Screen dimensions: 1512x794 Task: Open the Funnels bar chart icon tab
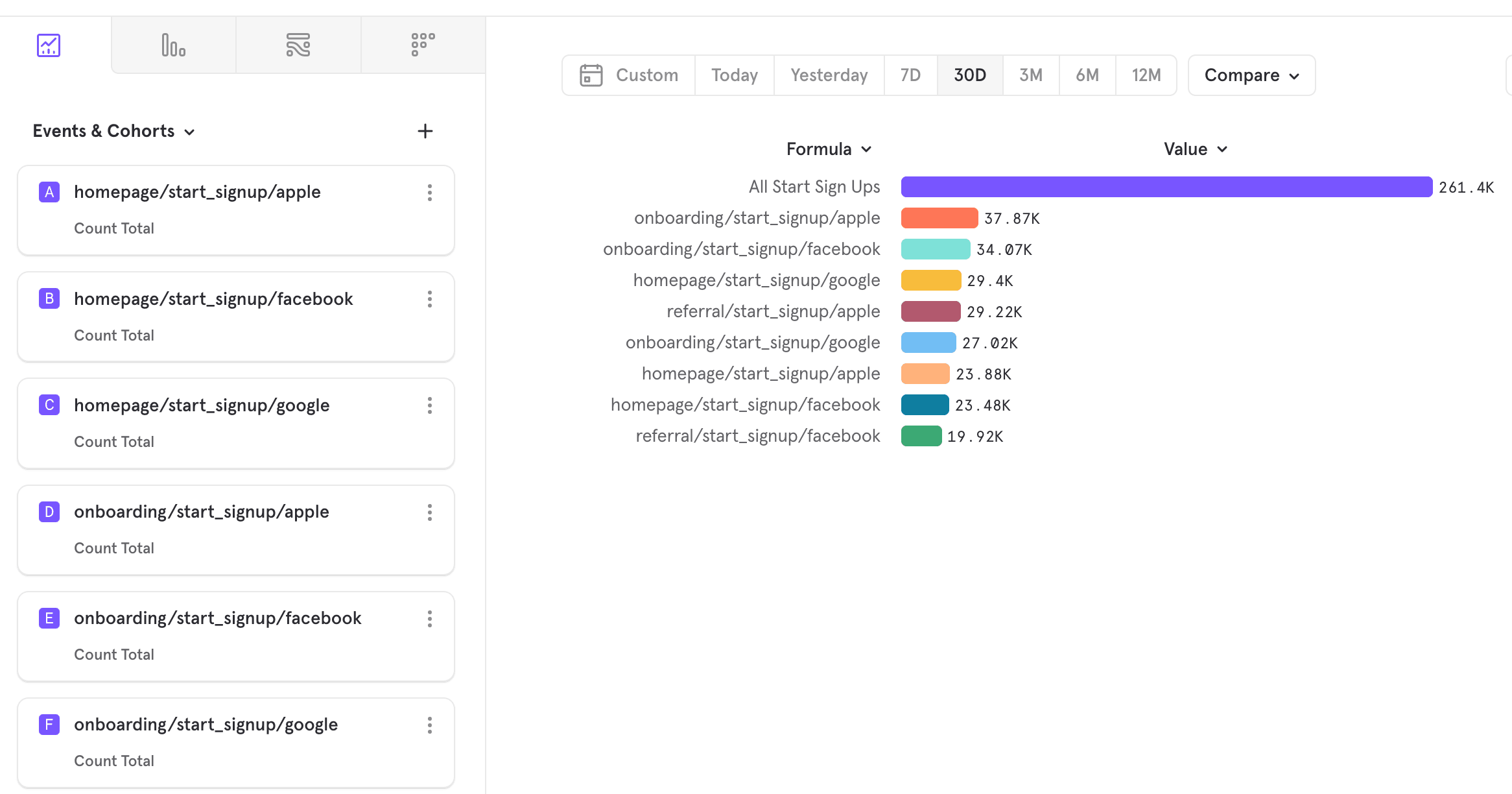pyautogui.click(x=173, y=45)
